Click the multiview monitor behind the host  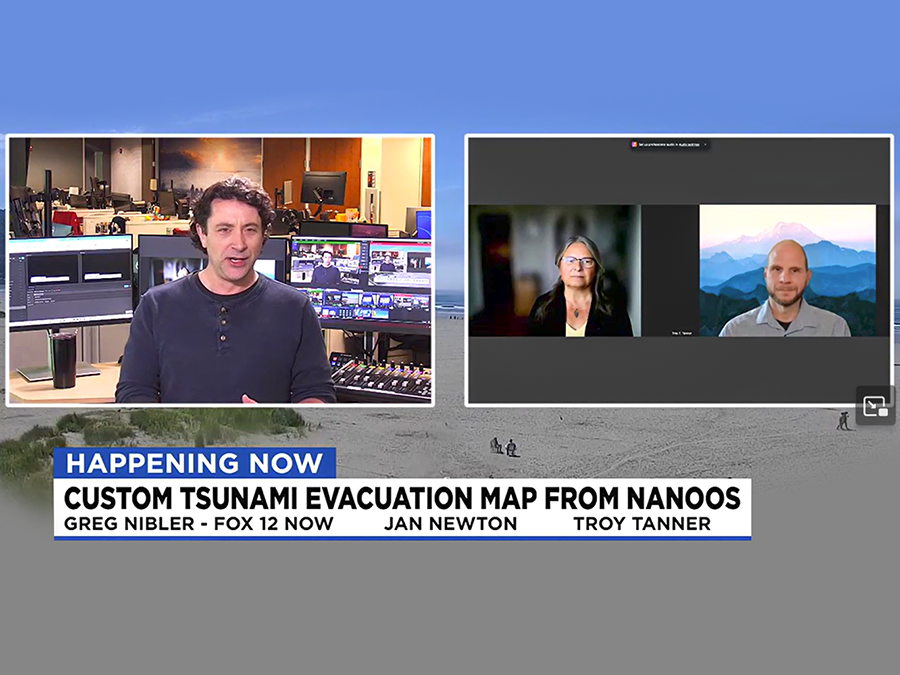tap(360, 280)
